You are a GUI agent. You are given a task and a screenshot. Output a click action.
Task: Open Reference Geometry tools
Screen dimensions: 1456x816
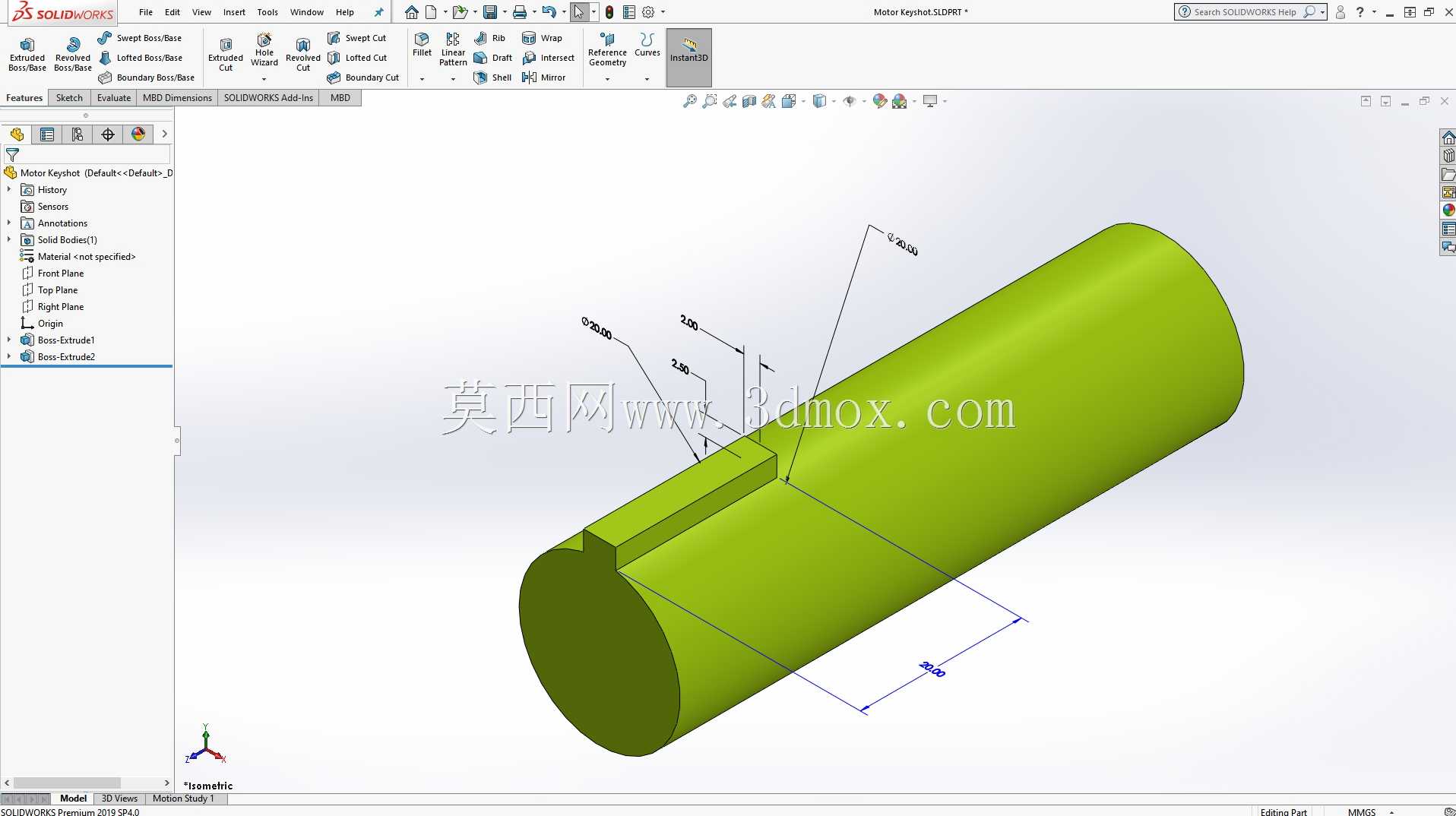point(607,49)
